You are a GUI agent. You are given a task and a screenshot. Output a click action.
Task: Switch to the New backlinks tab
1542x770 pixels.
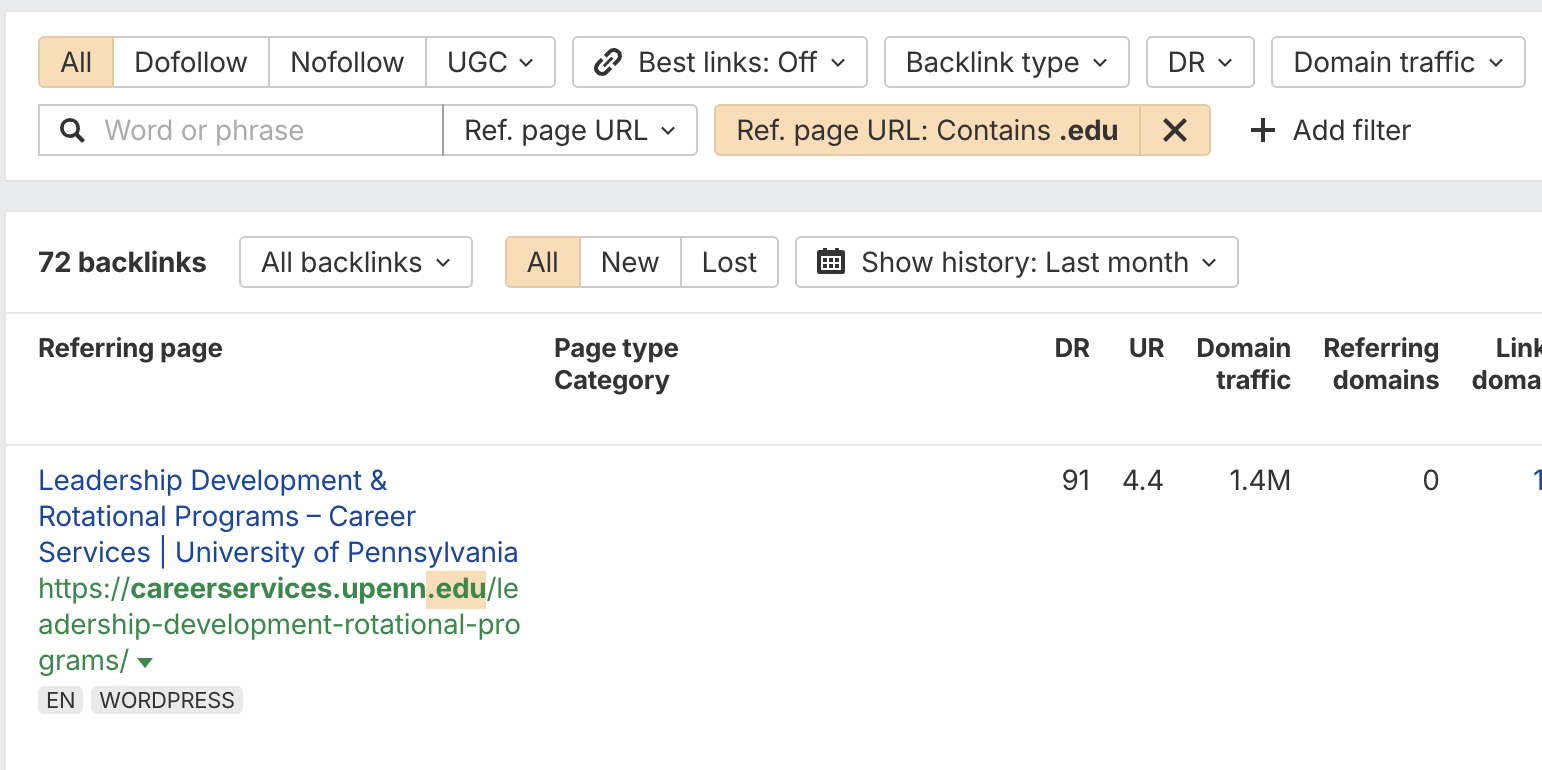pos(630,263)
